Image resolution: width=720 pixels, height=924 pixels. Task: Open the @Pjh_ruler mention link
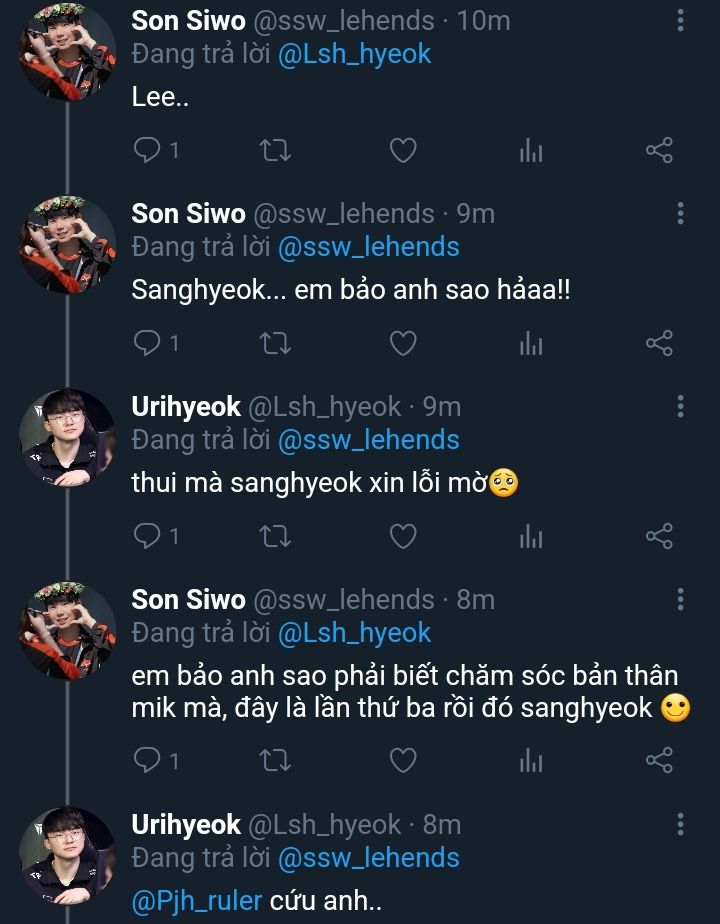coord(196,901)
